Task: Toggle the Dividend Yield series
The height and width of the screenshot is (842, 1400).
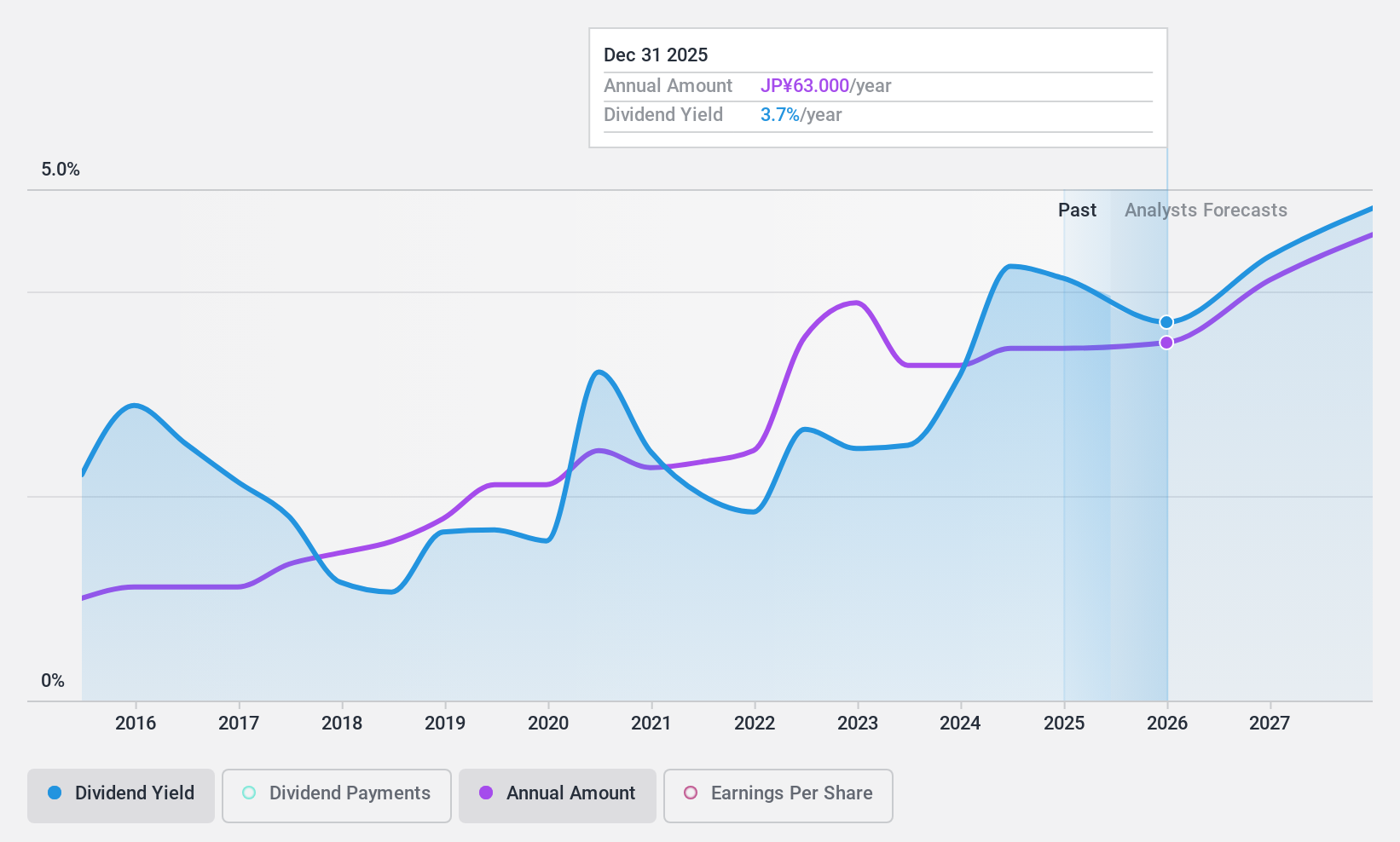Action: [x=121, y=796]
